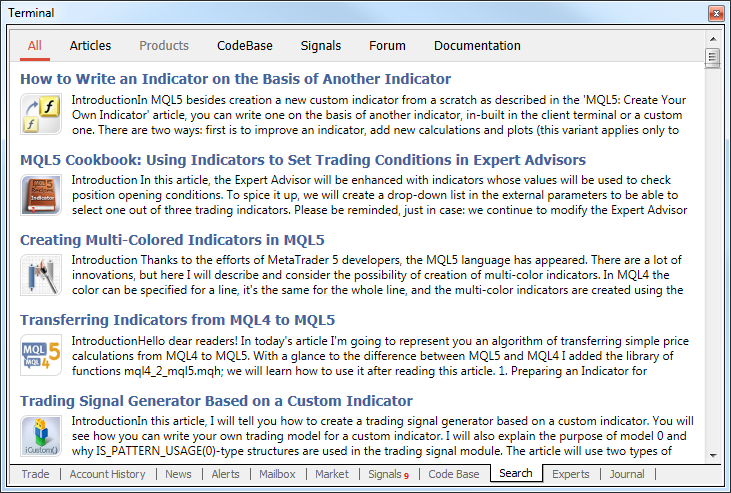Show Forum search results

(x=387, y=46)
